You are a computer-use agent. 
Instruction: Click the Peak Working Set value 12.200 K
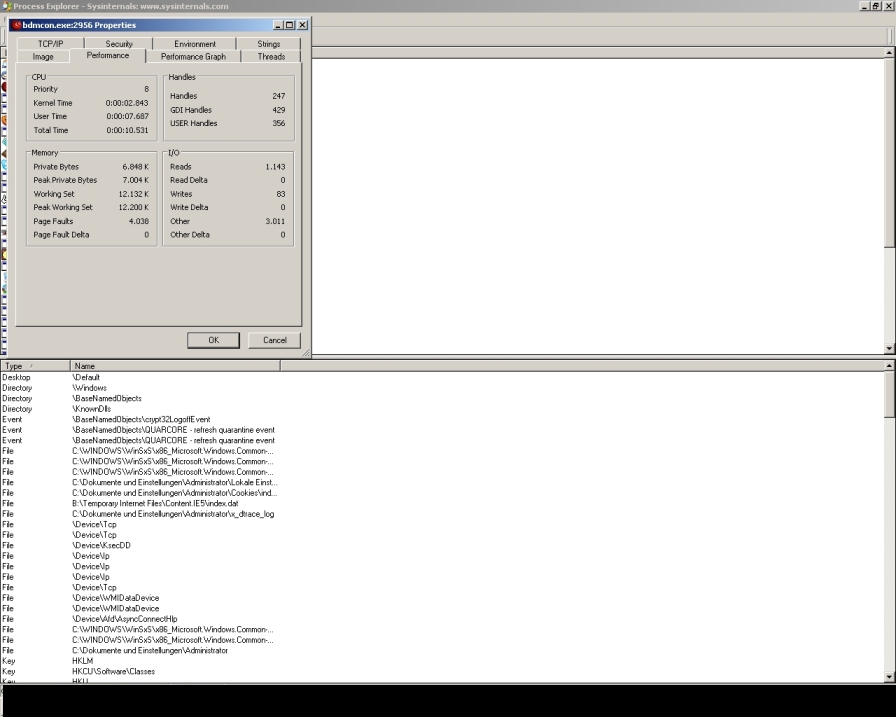click(x=134, y=207)
